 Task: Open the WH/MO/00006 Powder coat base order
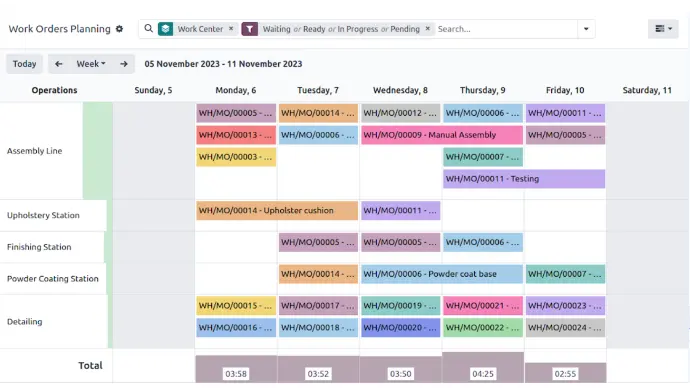[x=442, y=274]
